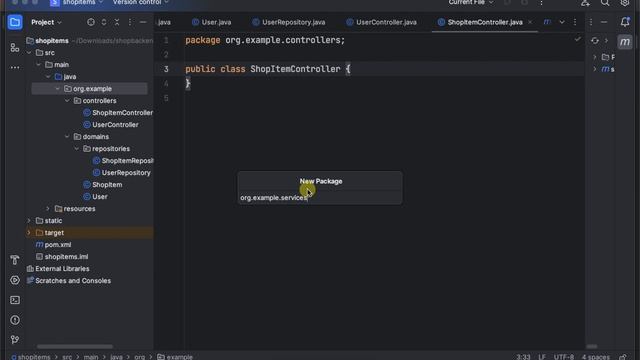Select UserController in project tree
640x360 pixels.
111,124
